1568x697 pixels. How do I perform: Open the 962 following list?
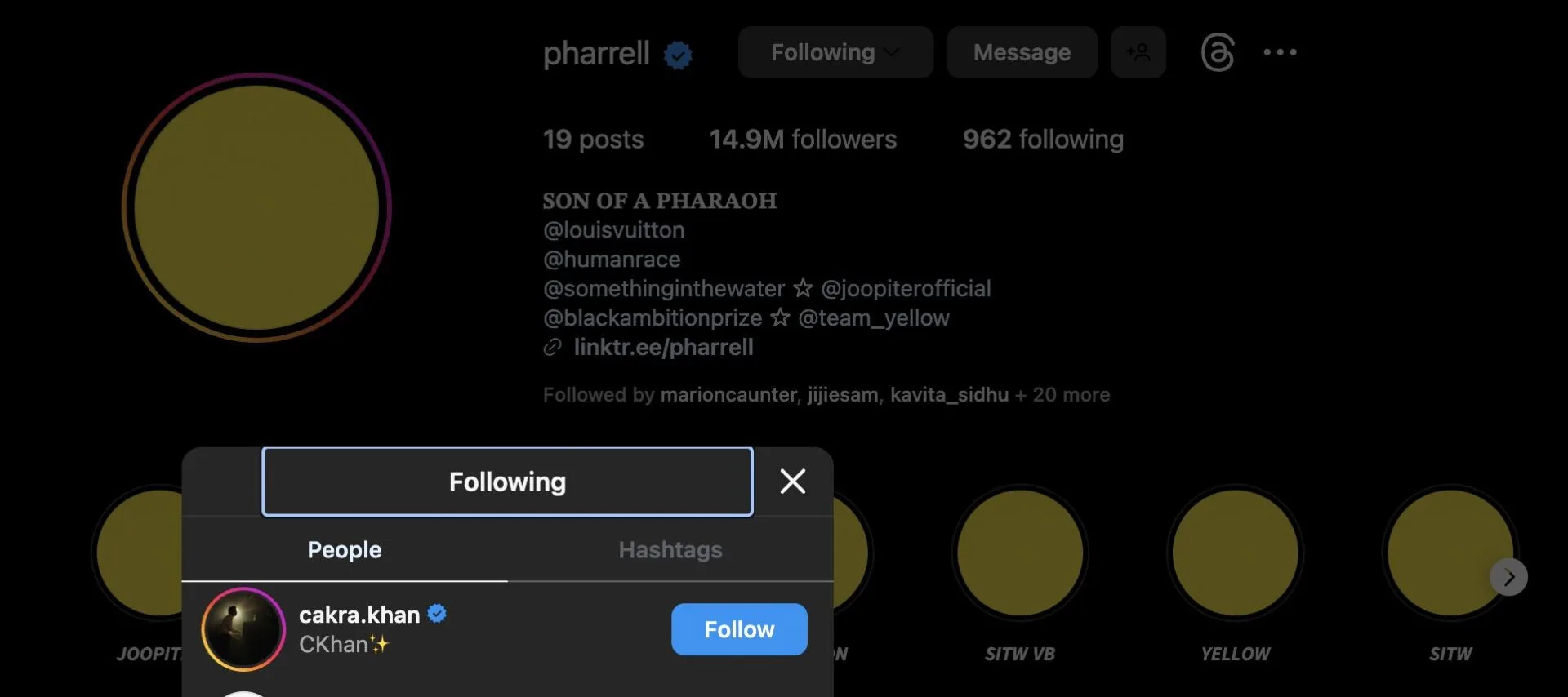pyautogui.click(x=1043, y=140)
